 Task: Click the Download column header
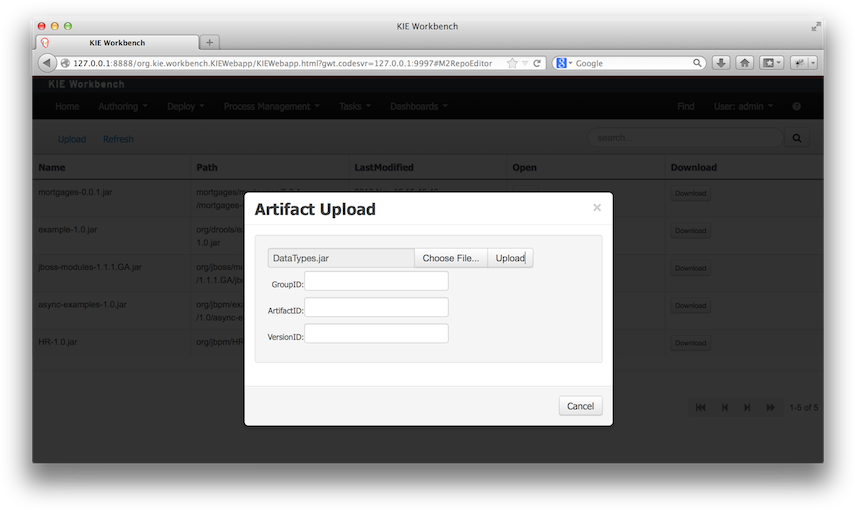pos(694,167)
